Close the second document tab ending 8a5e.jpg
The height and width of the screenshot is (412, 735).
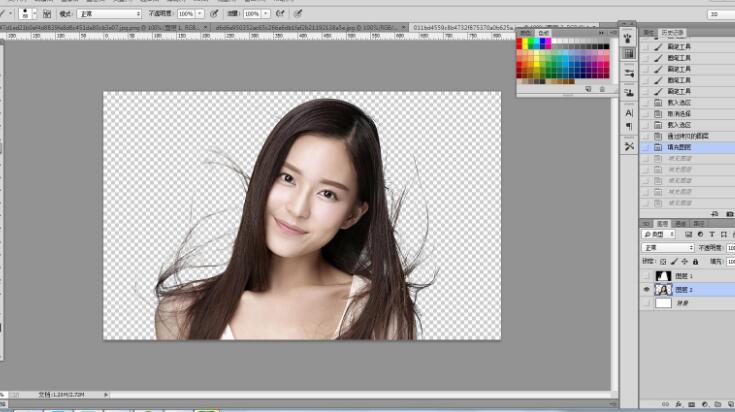404,28
